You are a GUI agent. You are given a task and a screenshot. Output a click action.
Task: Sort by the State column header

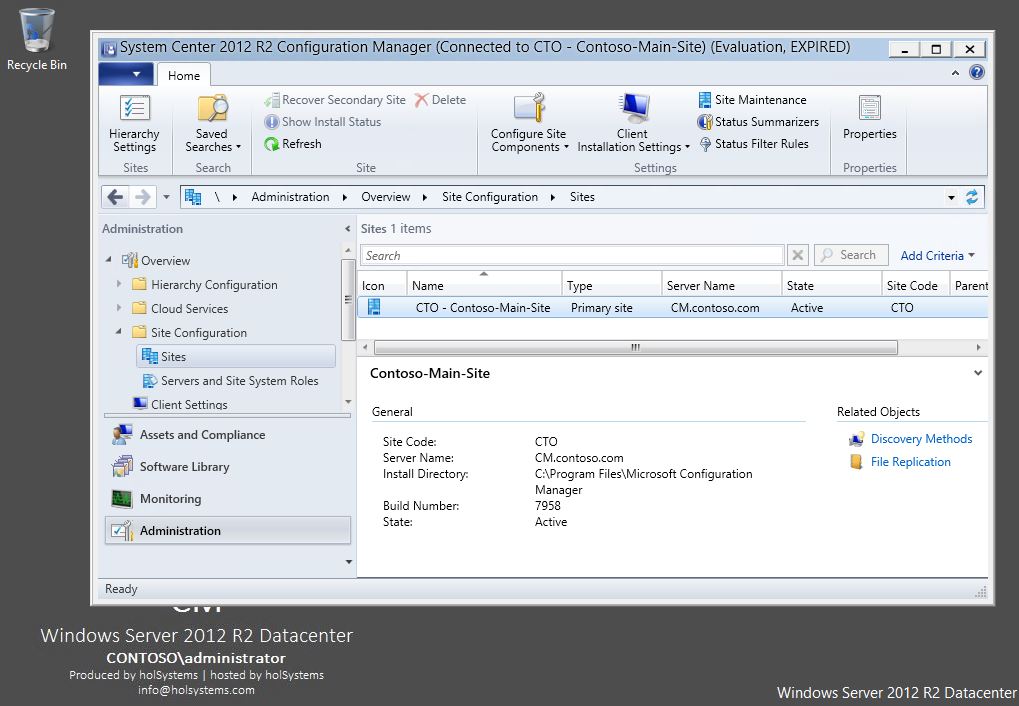coord(831,285)
